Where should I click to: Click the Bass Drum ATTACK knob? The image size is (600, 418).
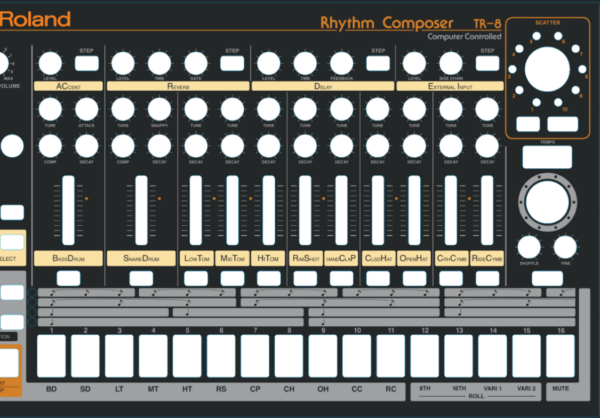click(86, 109)
